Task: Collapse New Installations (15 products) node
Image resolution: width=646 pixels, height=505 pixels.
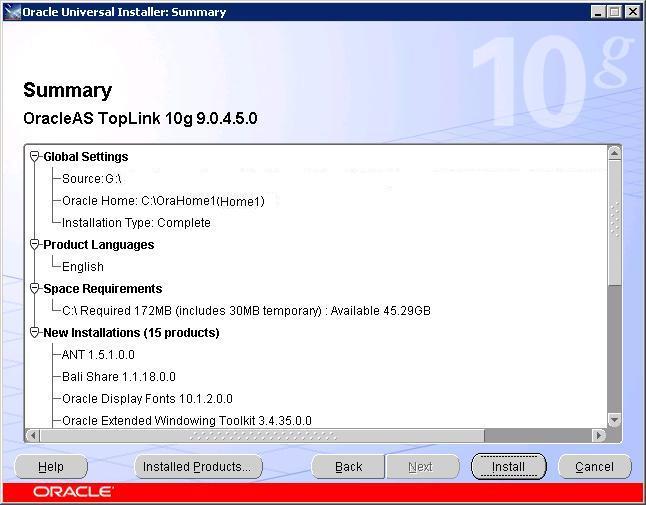Action: [x=35, y=332]
